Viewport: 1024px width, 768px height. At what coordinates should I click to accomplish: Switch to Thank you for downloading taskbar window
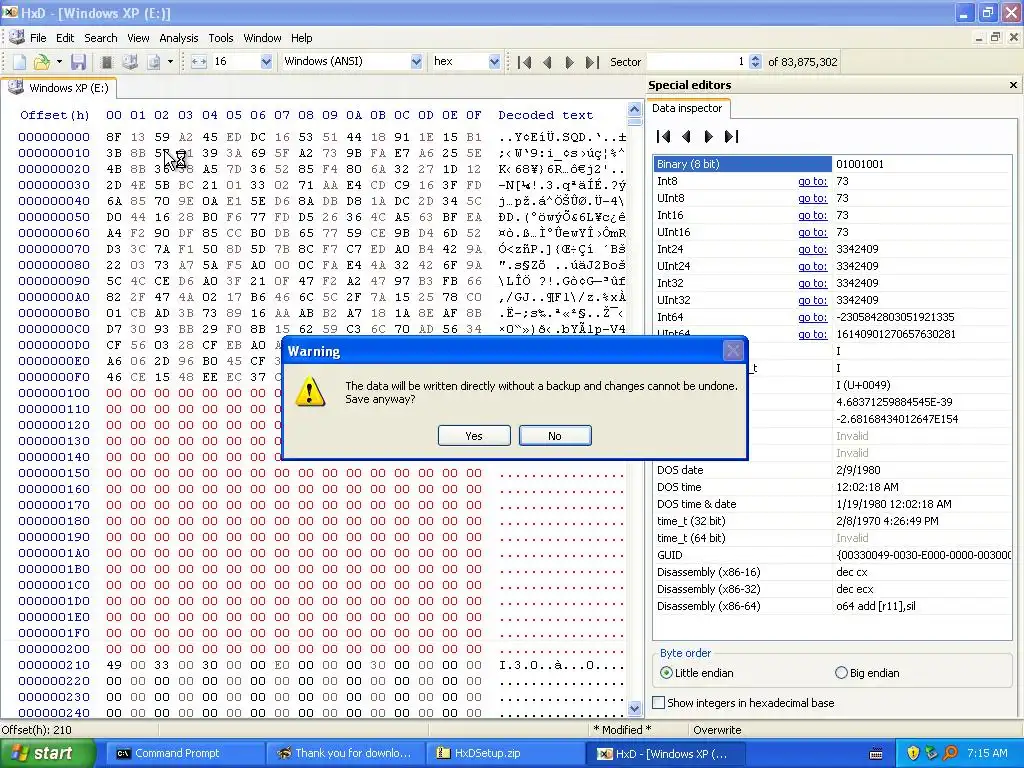pyautogui.click(x=346, y=753)
